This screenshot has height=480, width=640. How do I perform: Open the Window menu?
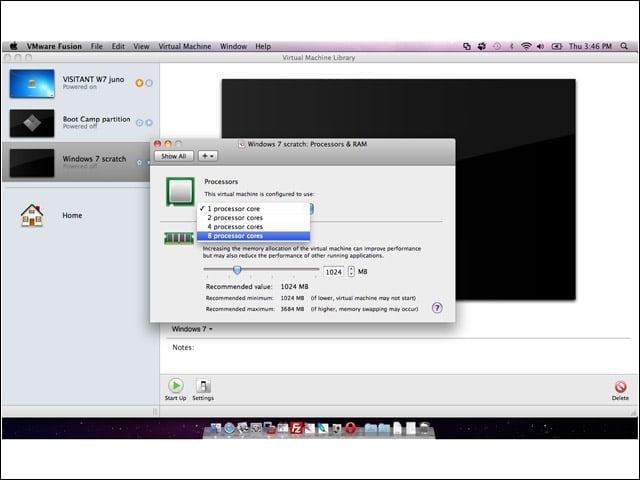pos(233,46)
